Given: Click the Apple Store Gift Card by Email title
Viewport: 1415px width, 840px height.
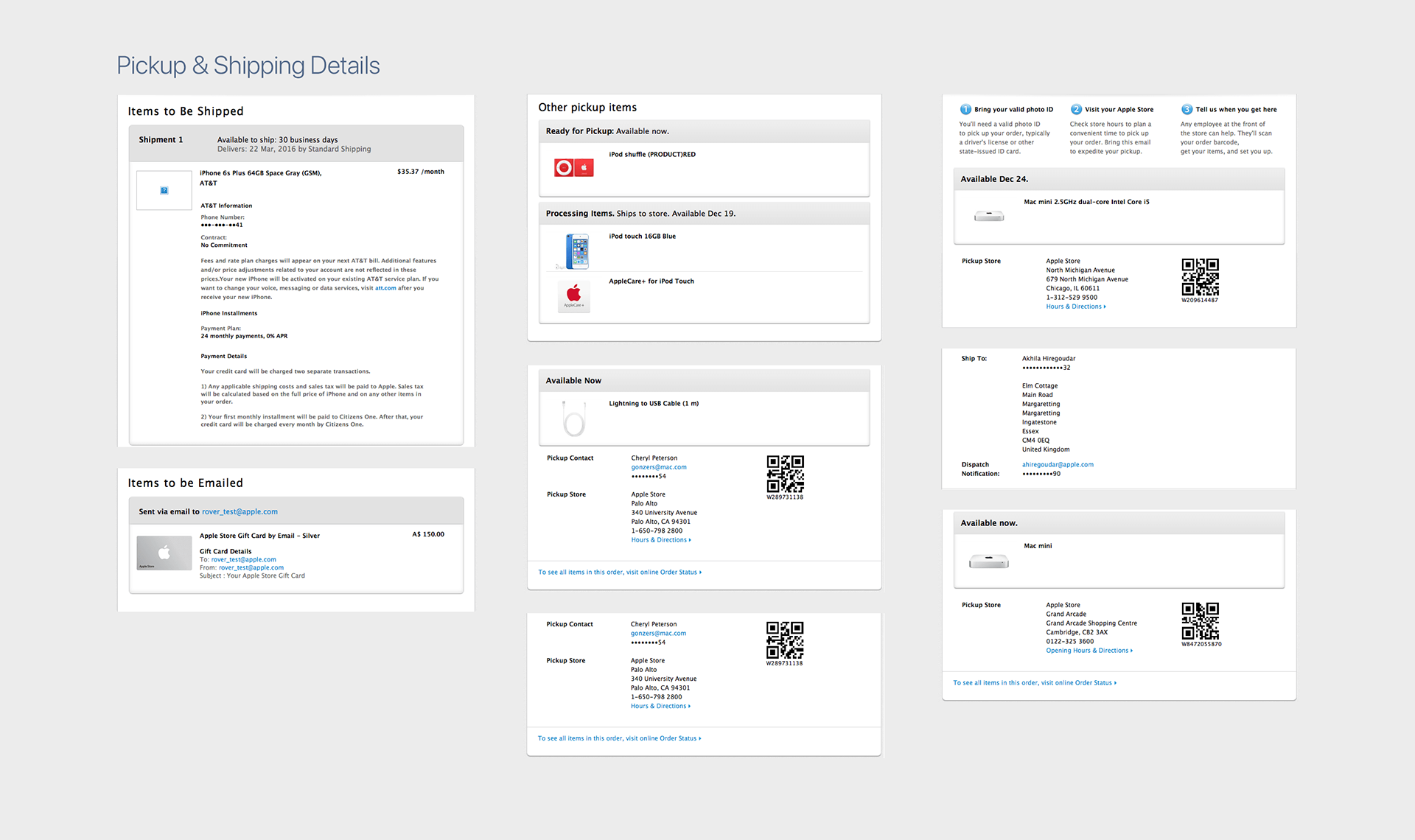Looking at the screenshot, I should tap(259, 536).
